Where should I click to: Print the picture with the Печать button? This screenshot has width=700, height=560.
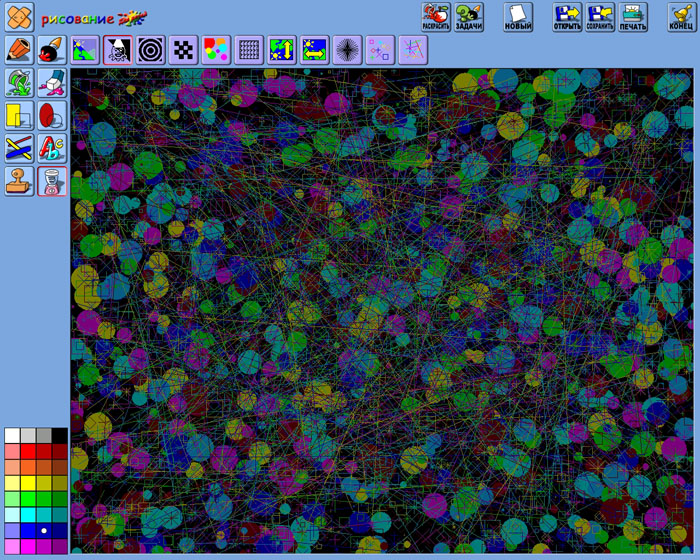pos(632,17)
